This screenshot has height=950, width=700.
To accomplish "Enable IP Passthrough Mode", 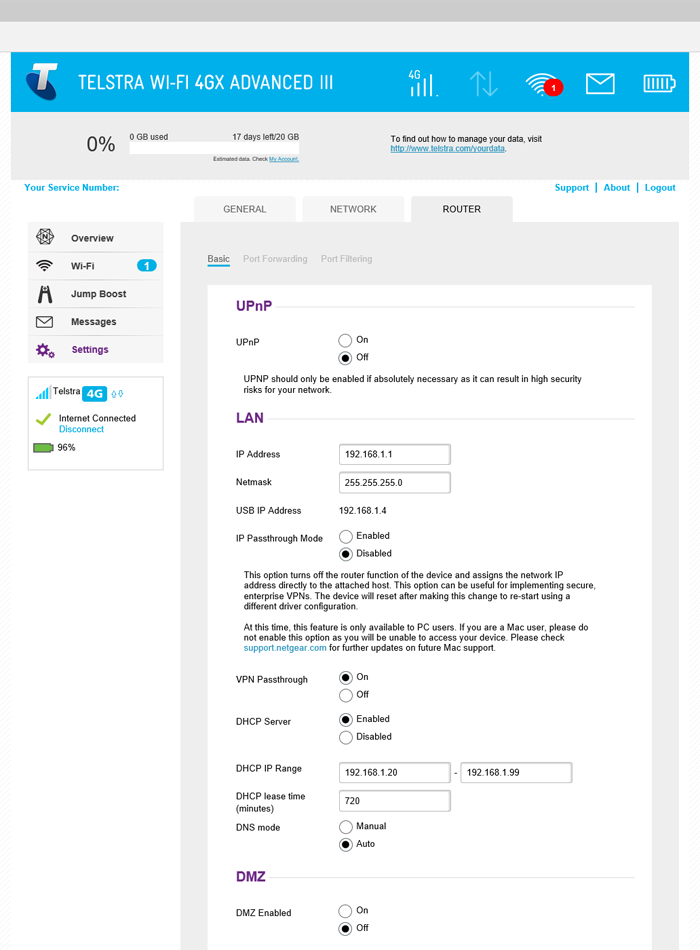I will pos(346,537).
